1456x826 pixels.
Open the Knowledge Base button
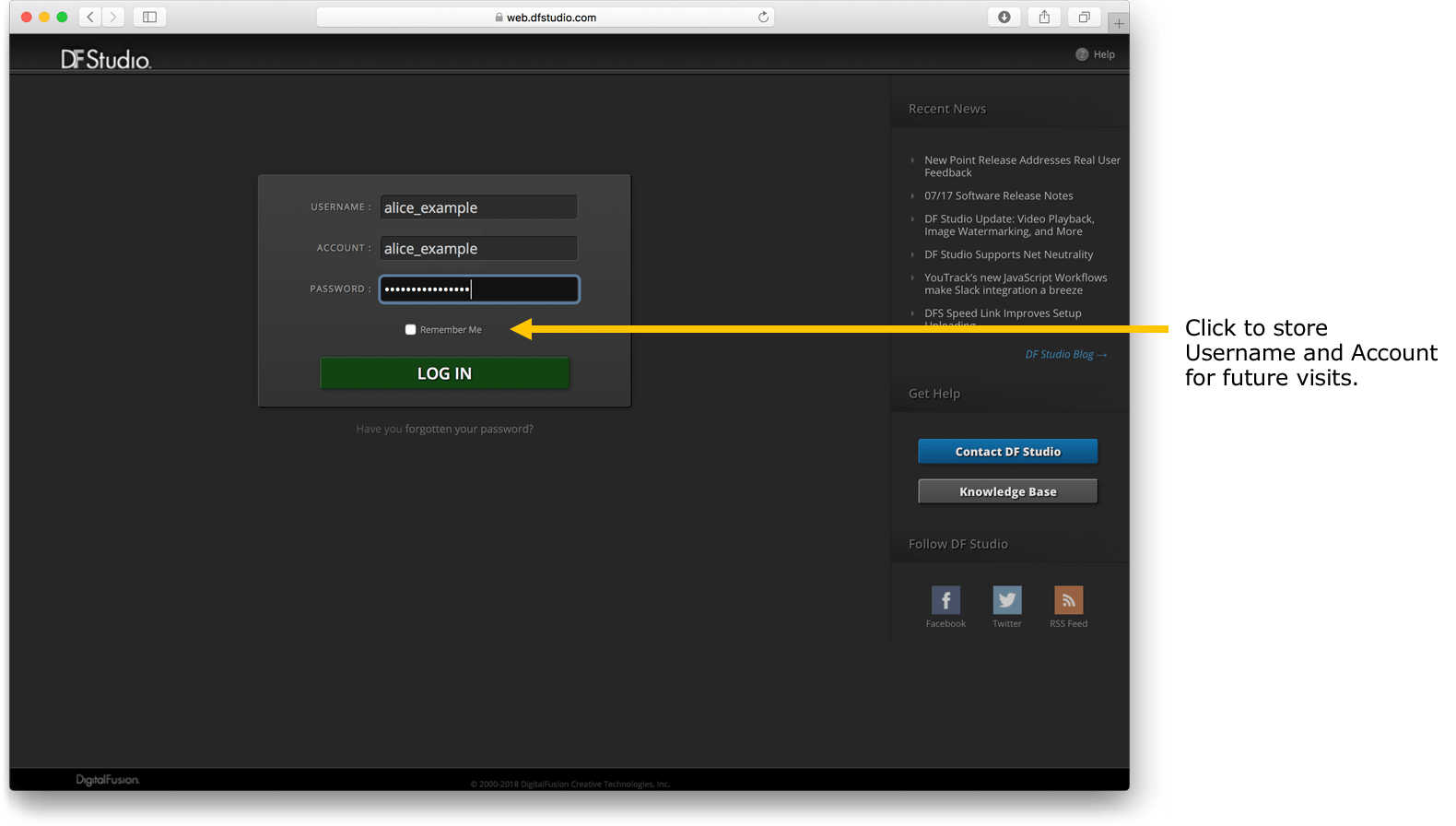pos(1008,491)
